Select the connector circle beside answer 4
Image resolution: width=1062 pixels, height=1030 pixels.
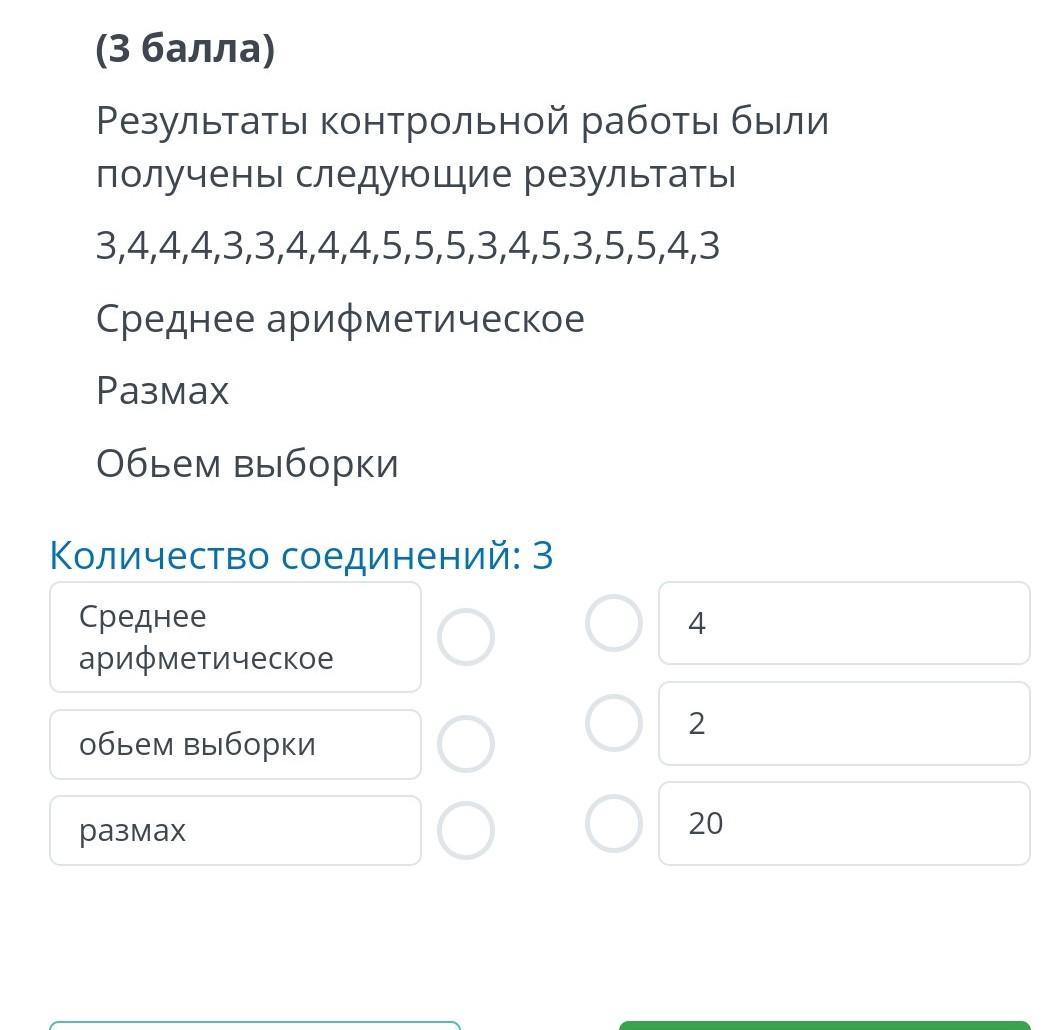tap(613, 623)
